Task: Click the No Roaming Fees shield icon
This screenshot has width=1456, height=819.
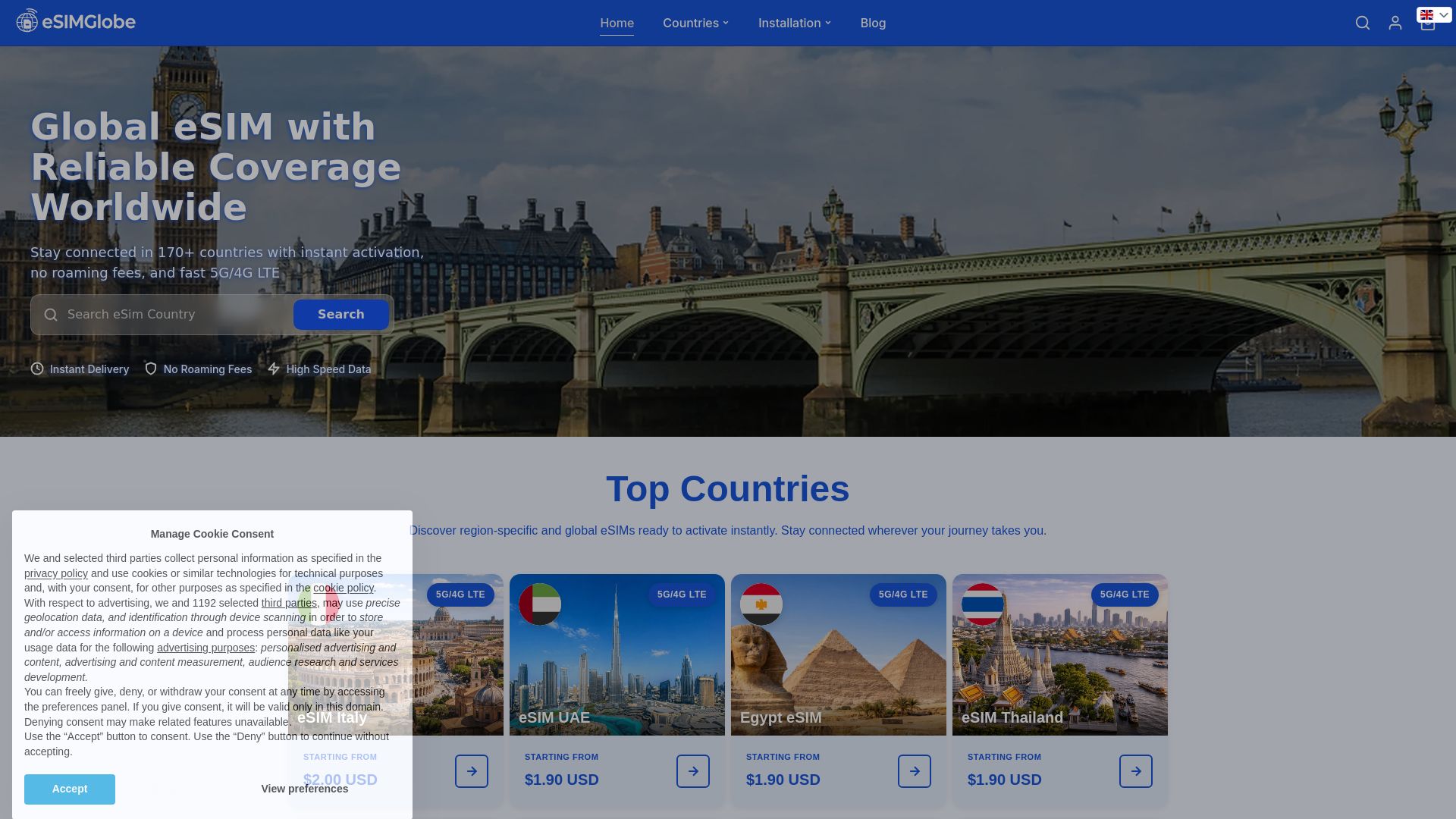Action: (x=151, y=369)
